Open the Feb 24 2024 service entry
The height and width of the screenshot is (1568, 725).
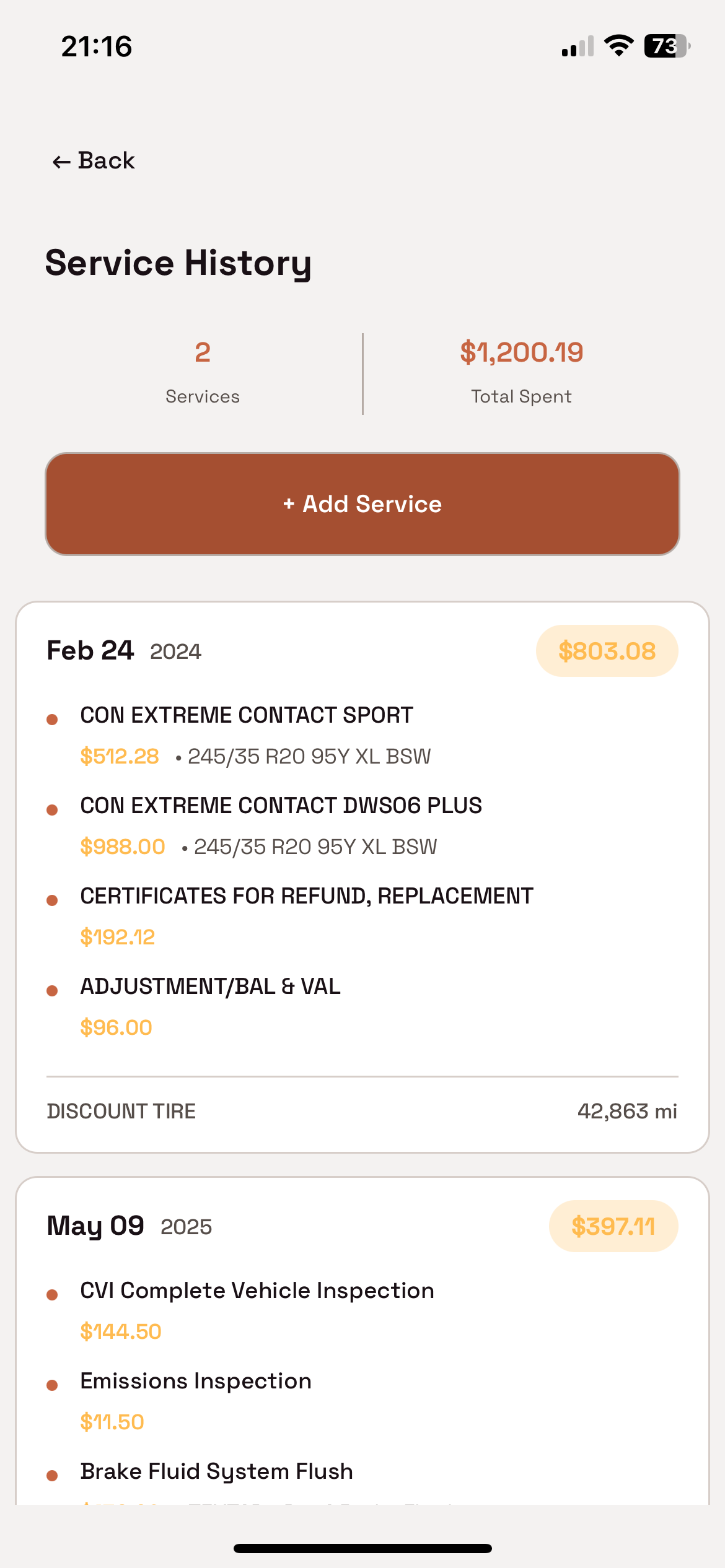(124, 651)
